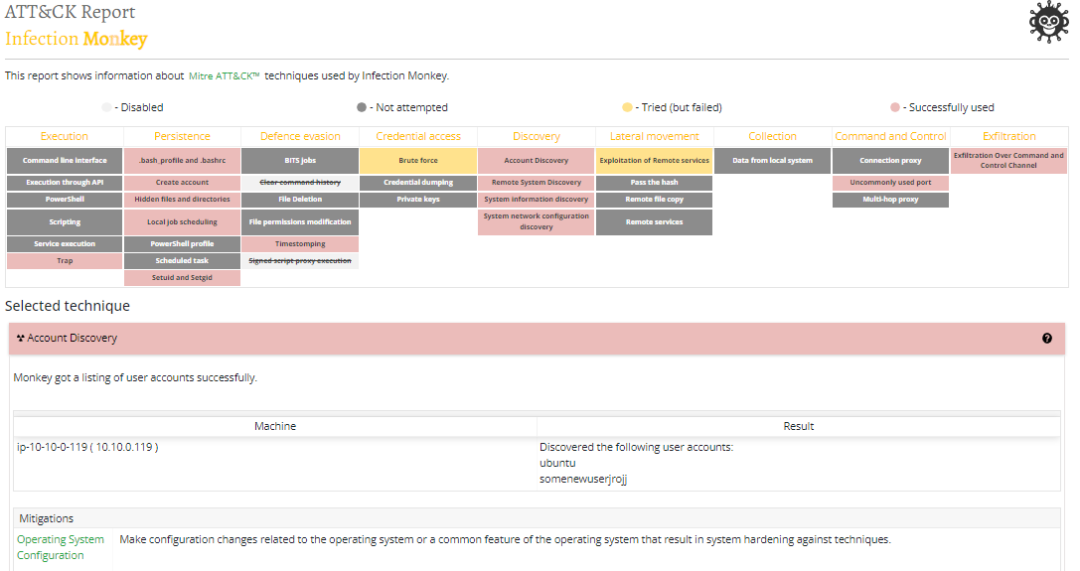Select the Data from local system technique
The width and height of the screenshot is (1080, 571).
772,160
